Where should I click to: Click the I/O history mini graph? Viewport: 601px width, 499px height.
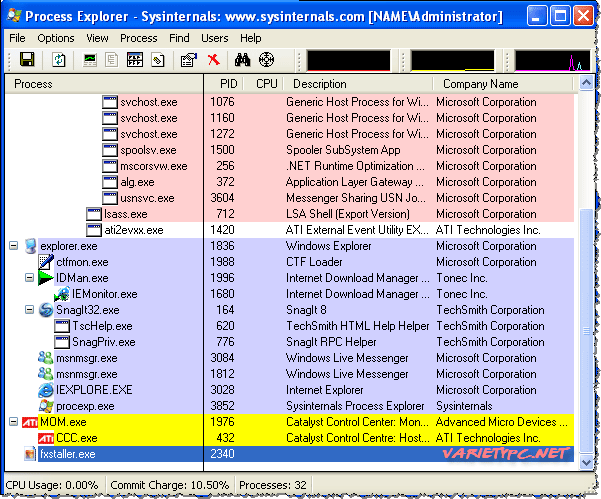point(552,60)
